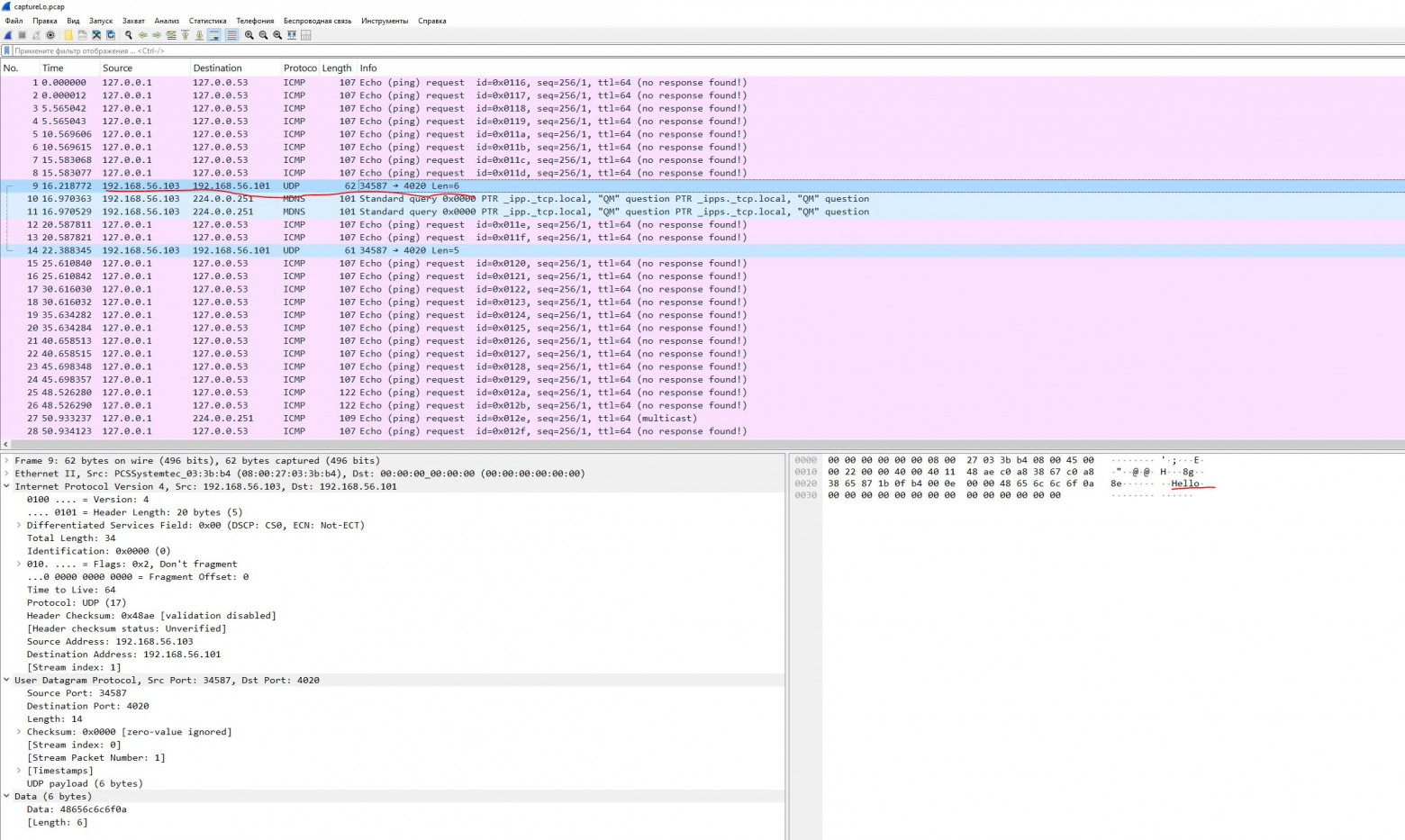Expand Differentiated Services Field
1405x840 pixels.
[19, 525]
